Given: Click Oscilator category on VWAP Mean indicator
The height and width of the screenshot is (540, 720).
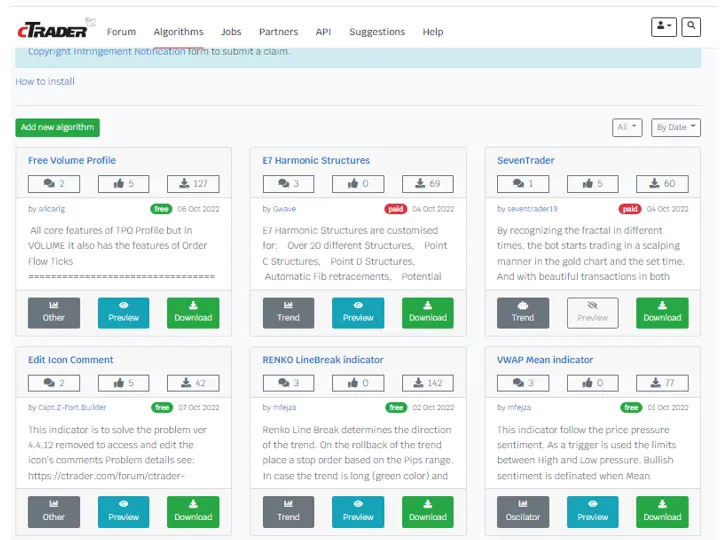Looking at the screenshot, I should point(523,512).
